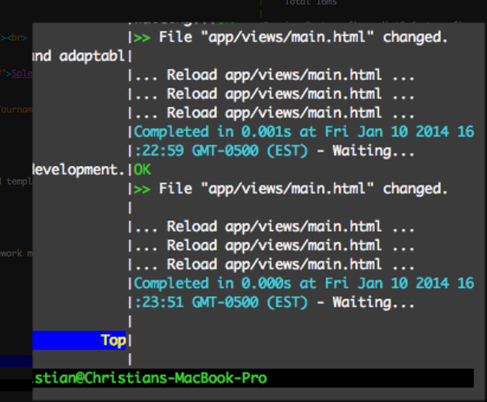This screenshot has height=402, width=487.
Task: Click the purple "Sple" link in background editor
Action: tap(22, 73)
